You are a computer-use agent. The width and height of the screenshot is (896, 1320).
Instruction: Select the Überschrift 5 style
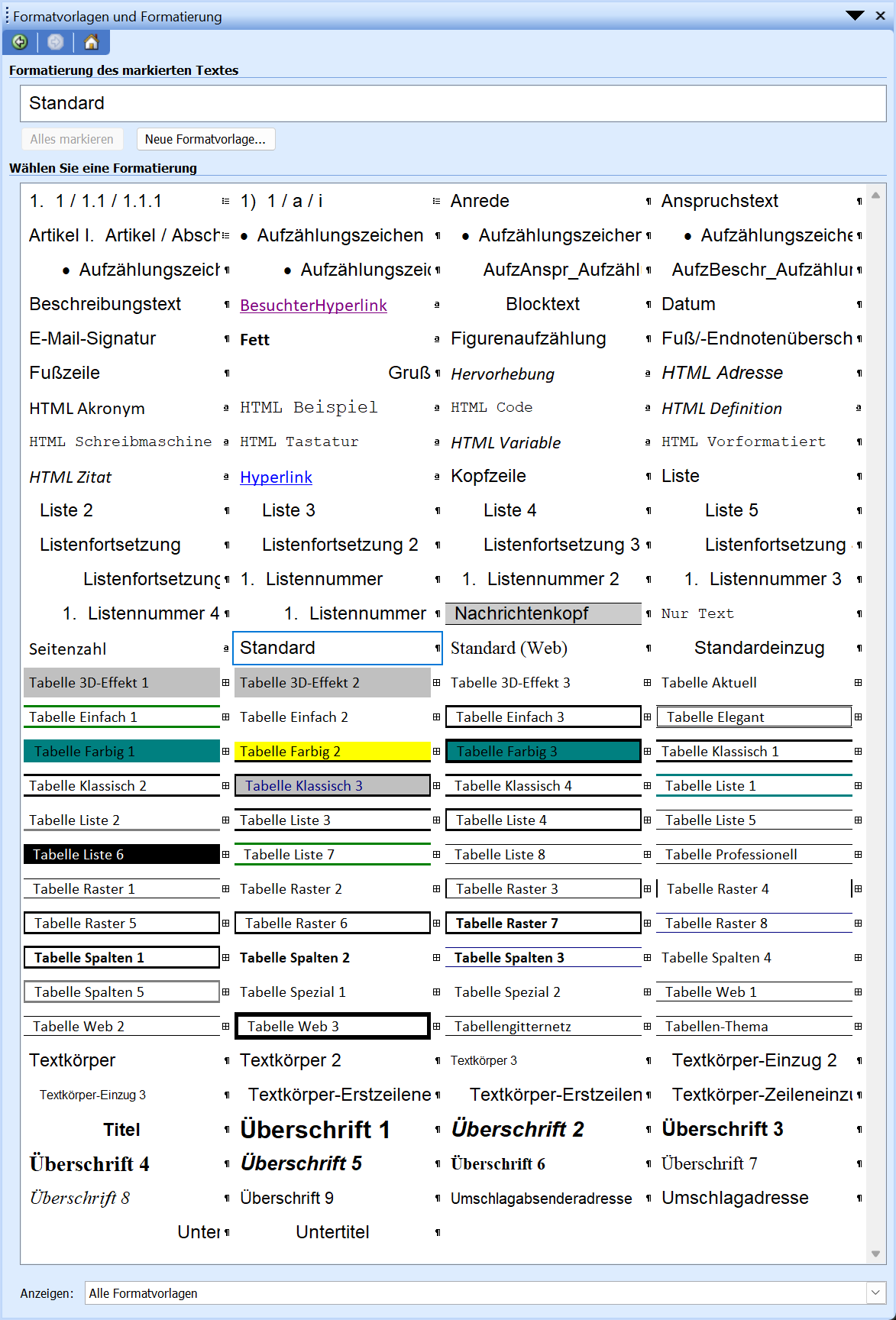click(x=301, y=1163)
